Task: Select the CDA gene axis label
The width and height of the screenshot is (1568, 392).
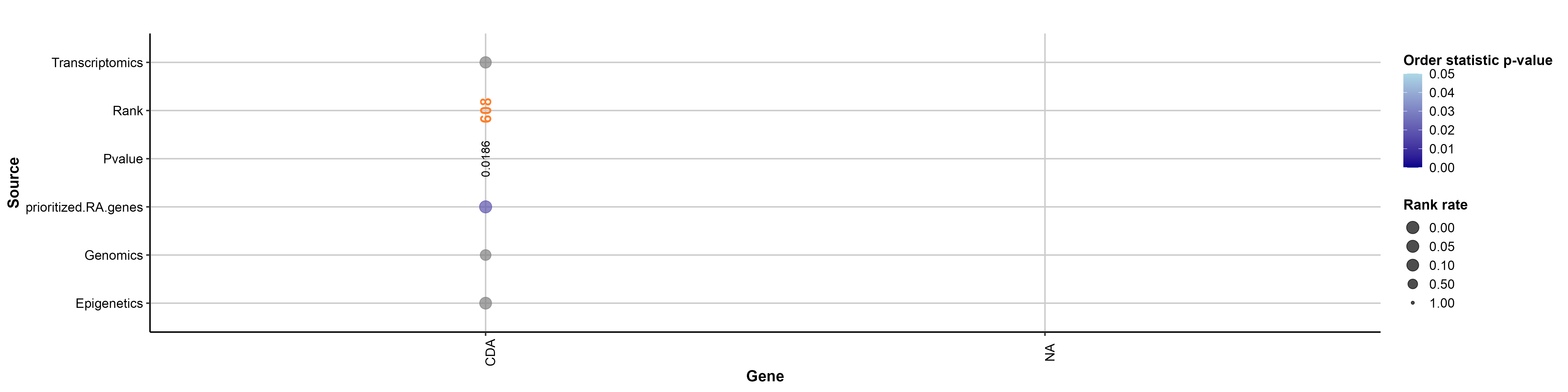Action: coord(491,353)
